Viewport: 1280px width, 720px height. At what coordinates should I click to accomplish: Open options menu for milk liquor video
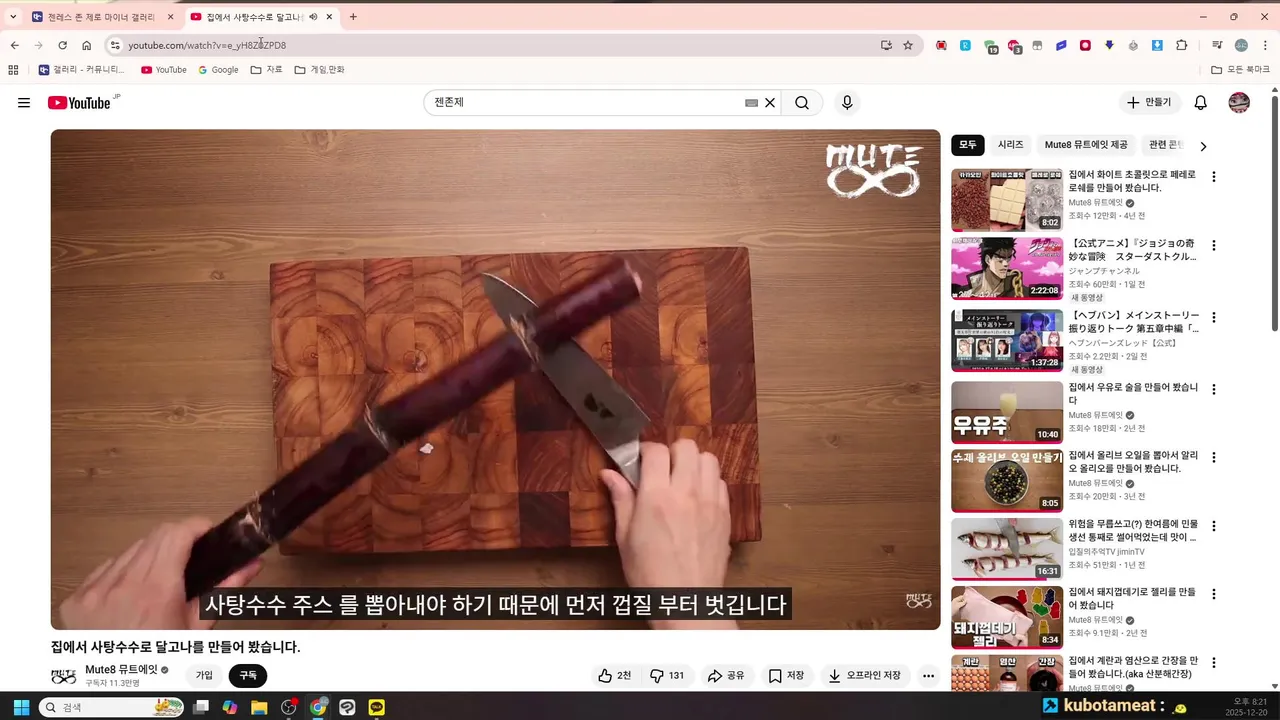(1214, 389)
